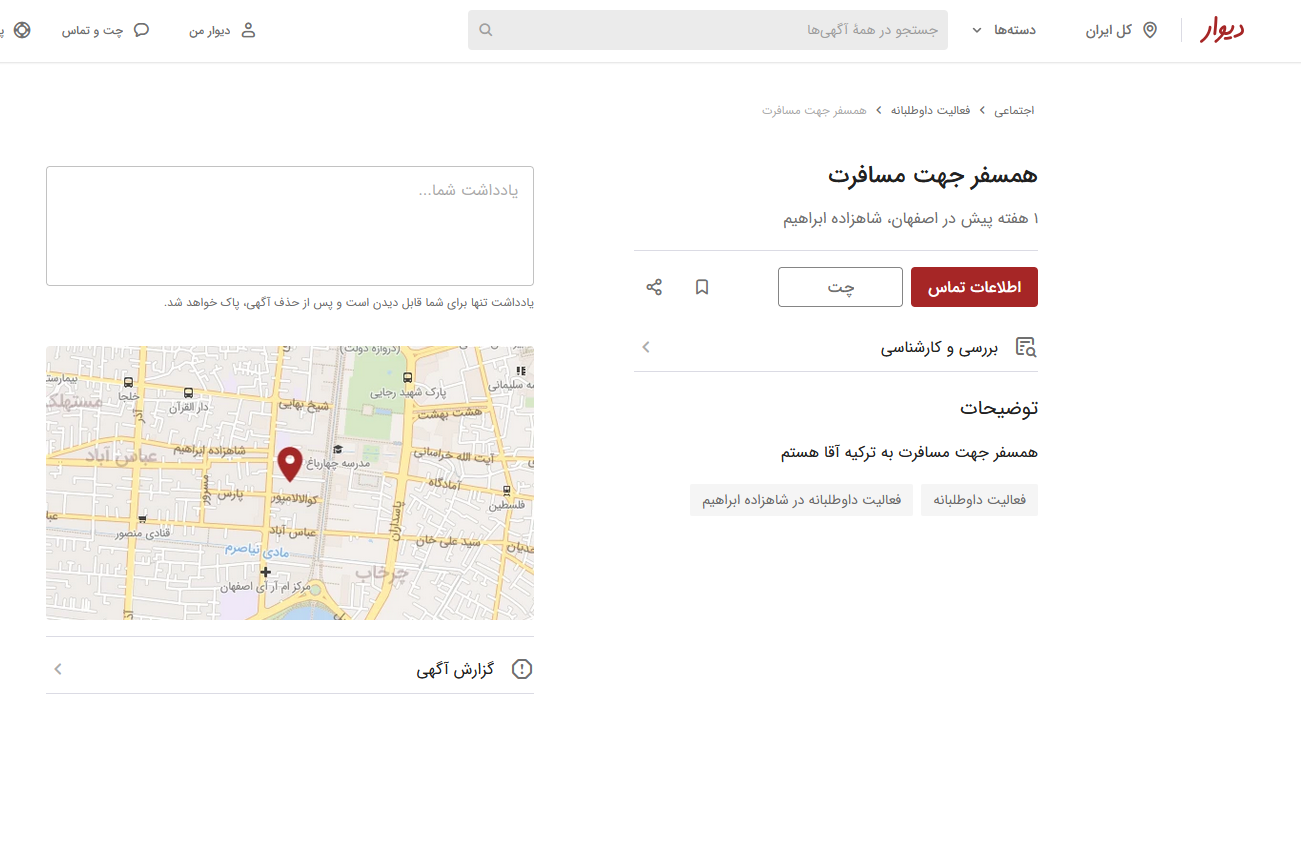Click the chat bubble icon in header
The height and width of the screenshot is (867, 1301).
click(x=142, y=30)
